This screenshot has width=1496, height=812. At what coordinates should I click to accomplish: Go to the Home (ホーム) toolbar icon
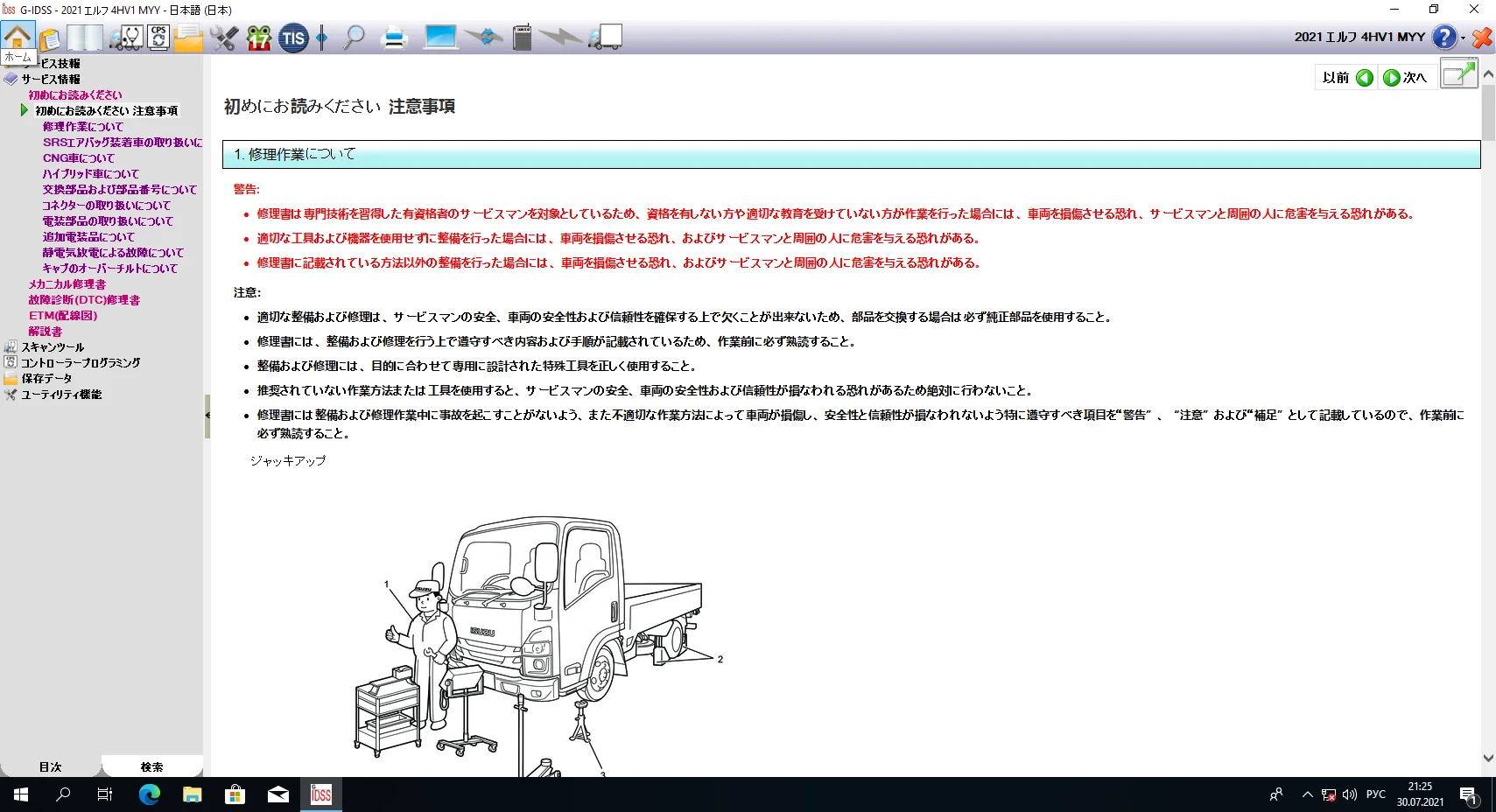click(18, 37)
